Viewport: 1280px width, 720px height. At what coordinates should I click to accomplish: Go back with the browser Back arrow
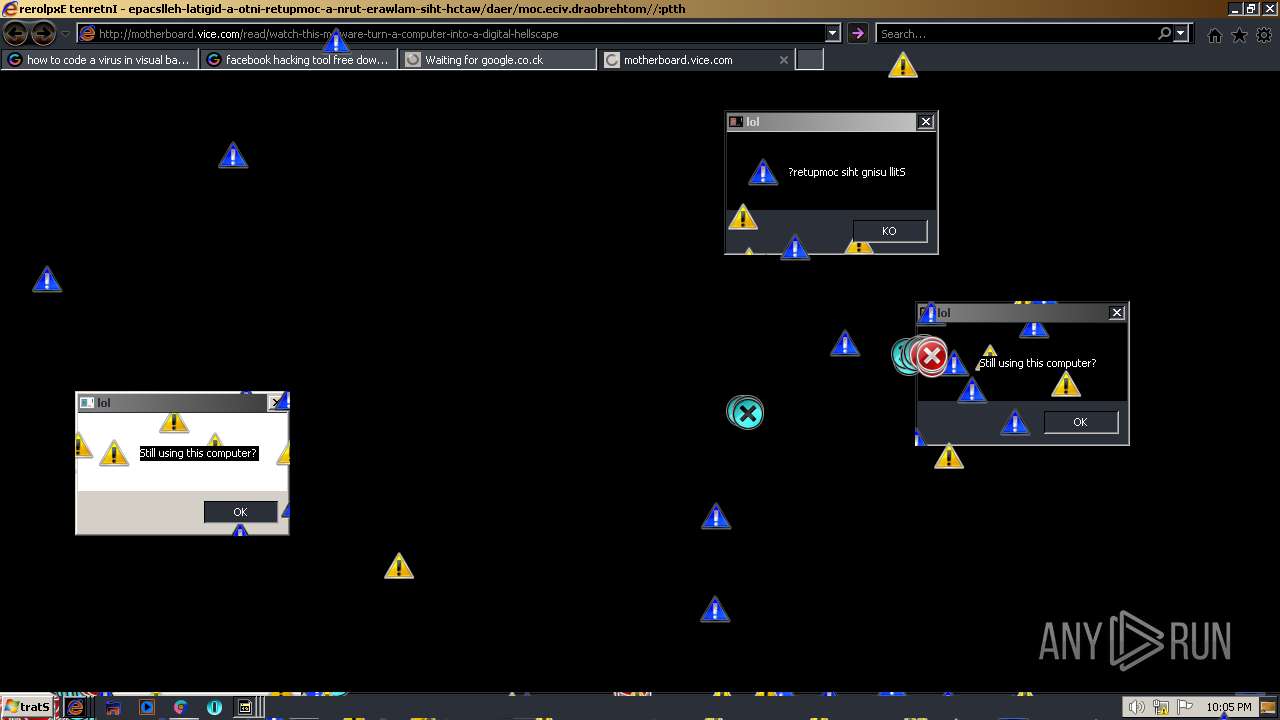click(15, 34)
